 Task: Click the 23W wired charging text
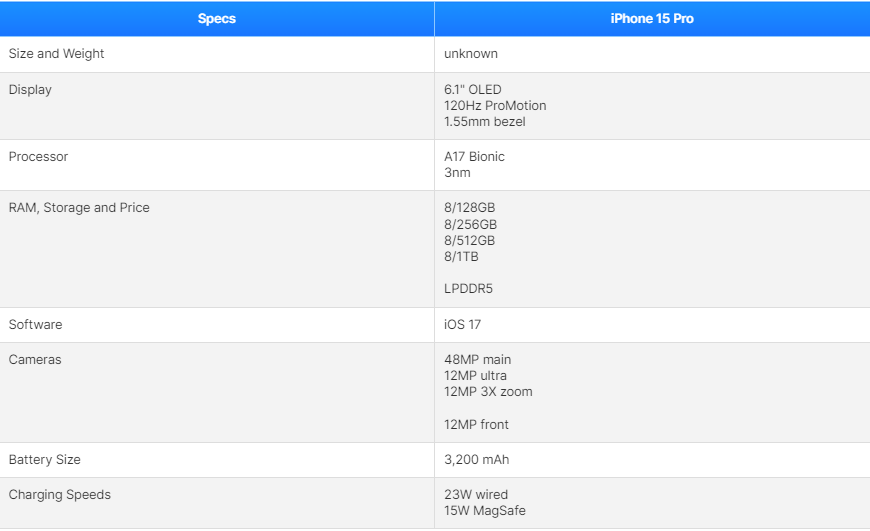pos(476,494)
